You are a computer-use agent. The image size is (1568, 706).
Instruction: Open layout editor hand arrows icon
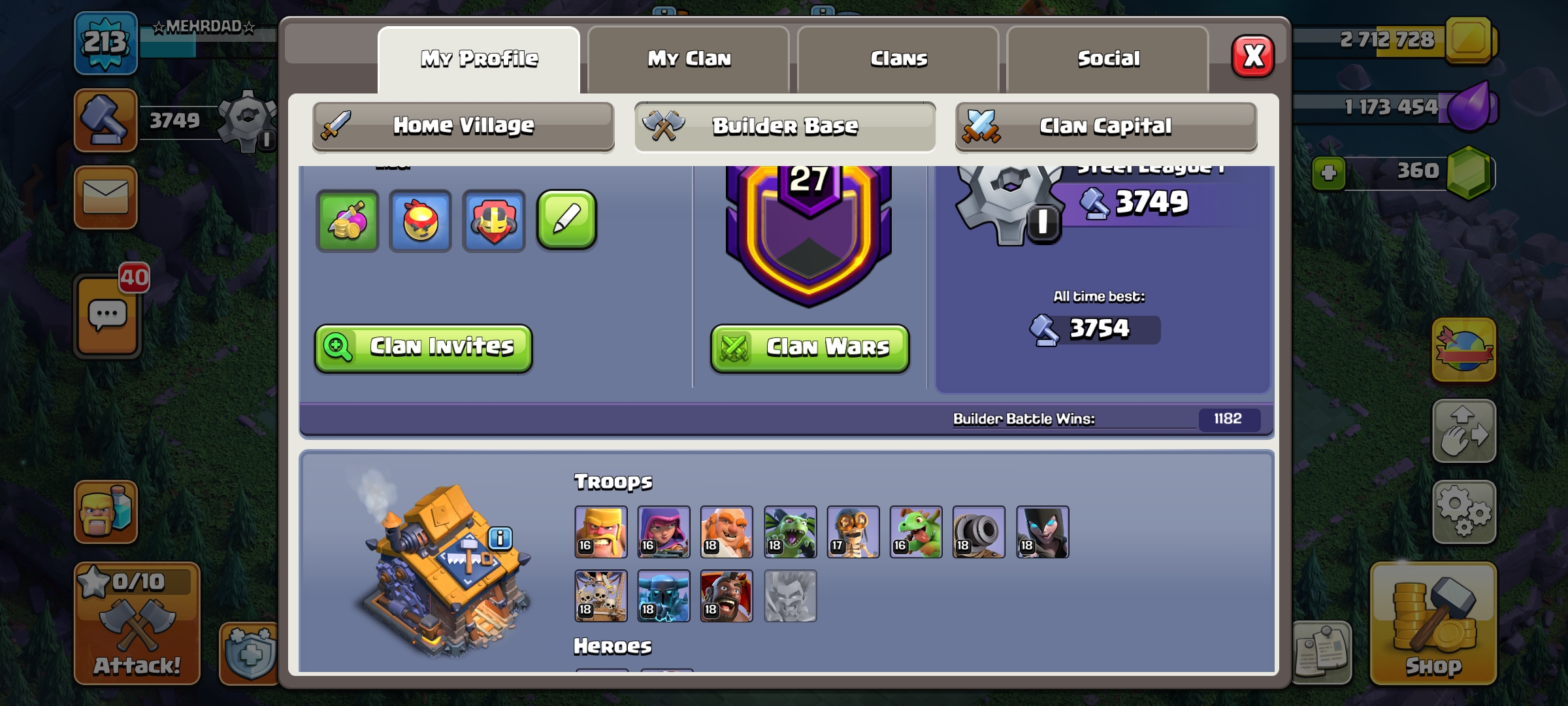pos(1464,431)
